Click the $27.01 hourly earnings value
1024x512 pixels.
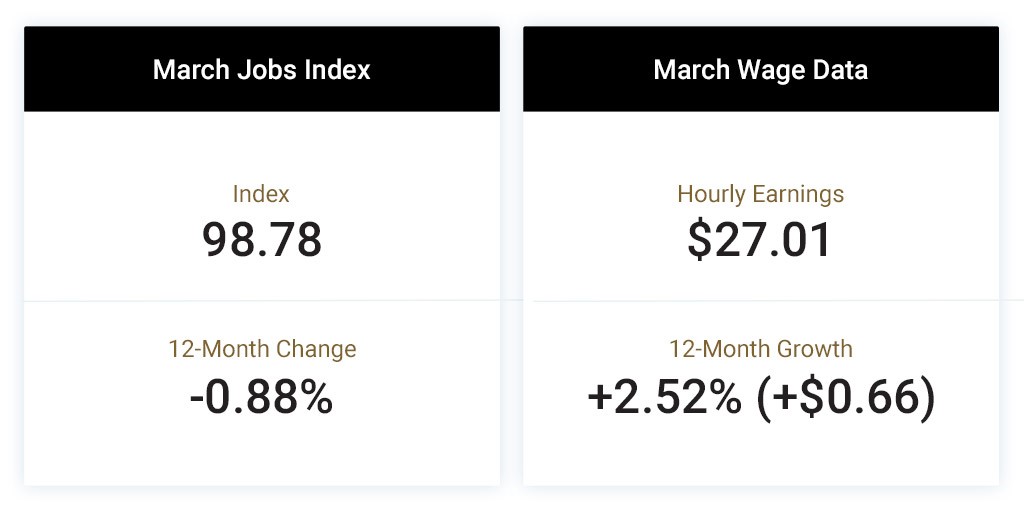point(760,240)
